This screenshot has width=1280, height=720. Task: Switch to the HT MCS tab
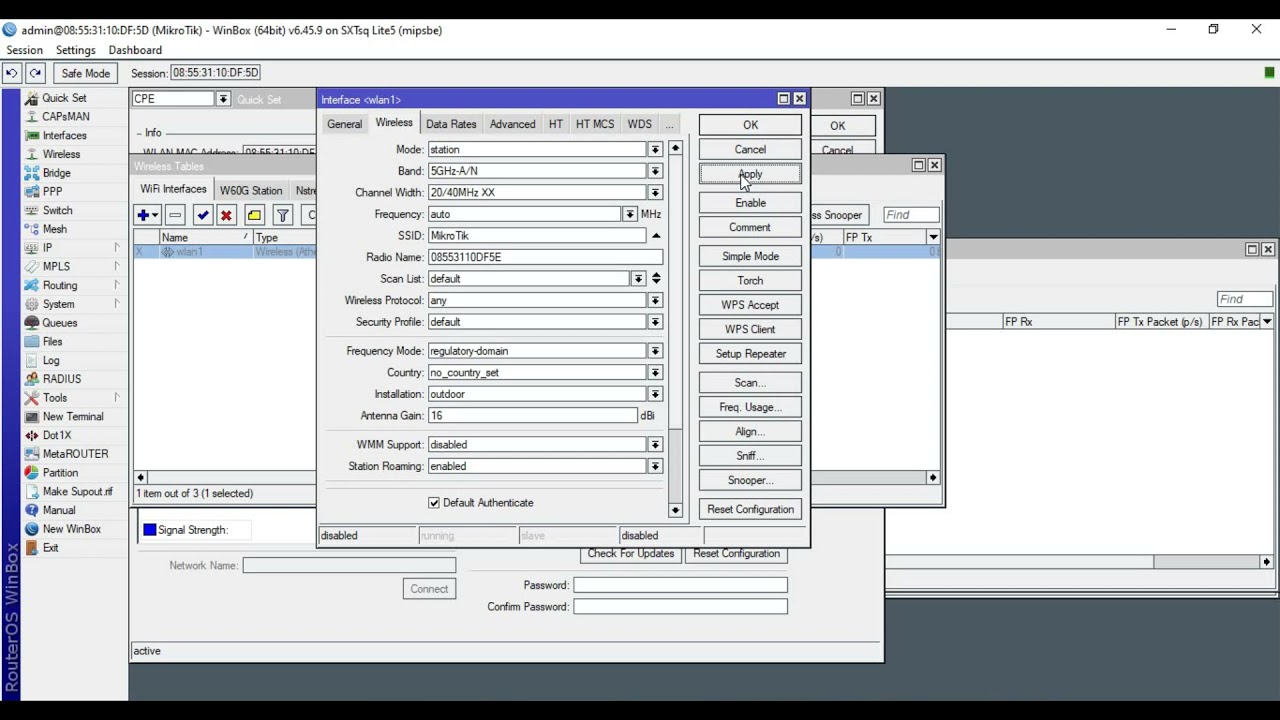pyautogui.click(x=595, y=124)
